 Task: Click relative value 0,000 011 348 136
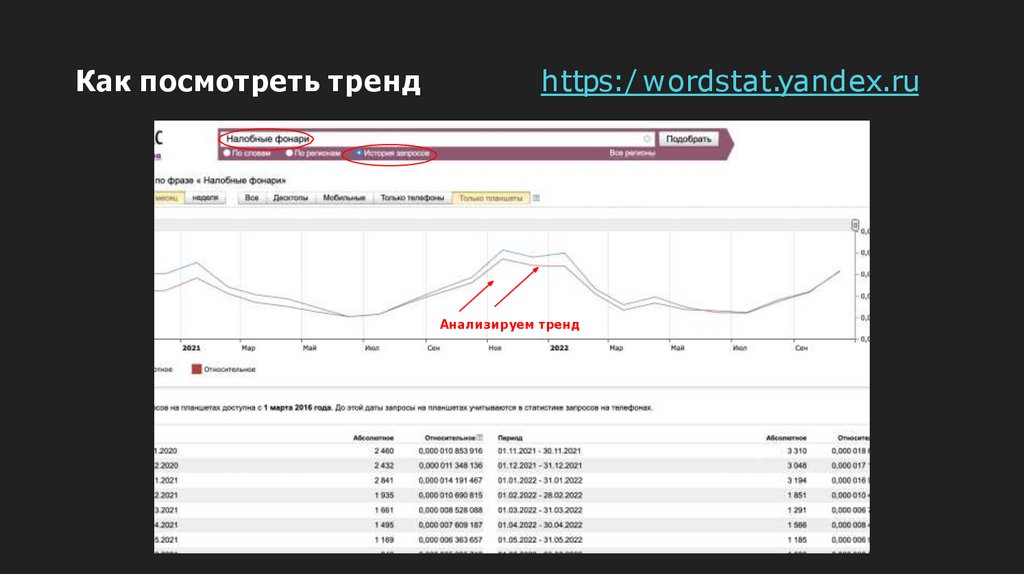click(x=451, y=466)
